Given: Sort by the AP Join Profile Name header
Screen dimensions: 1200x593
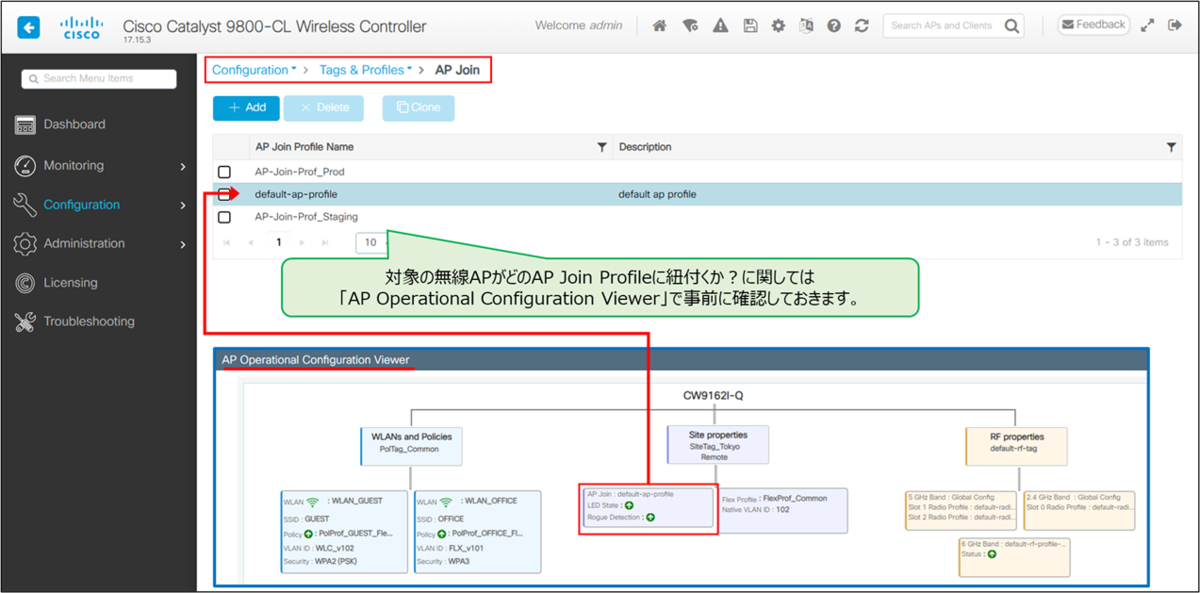Looking at the screenshot, I should click(304, 147).
